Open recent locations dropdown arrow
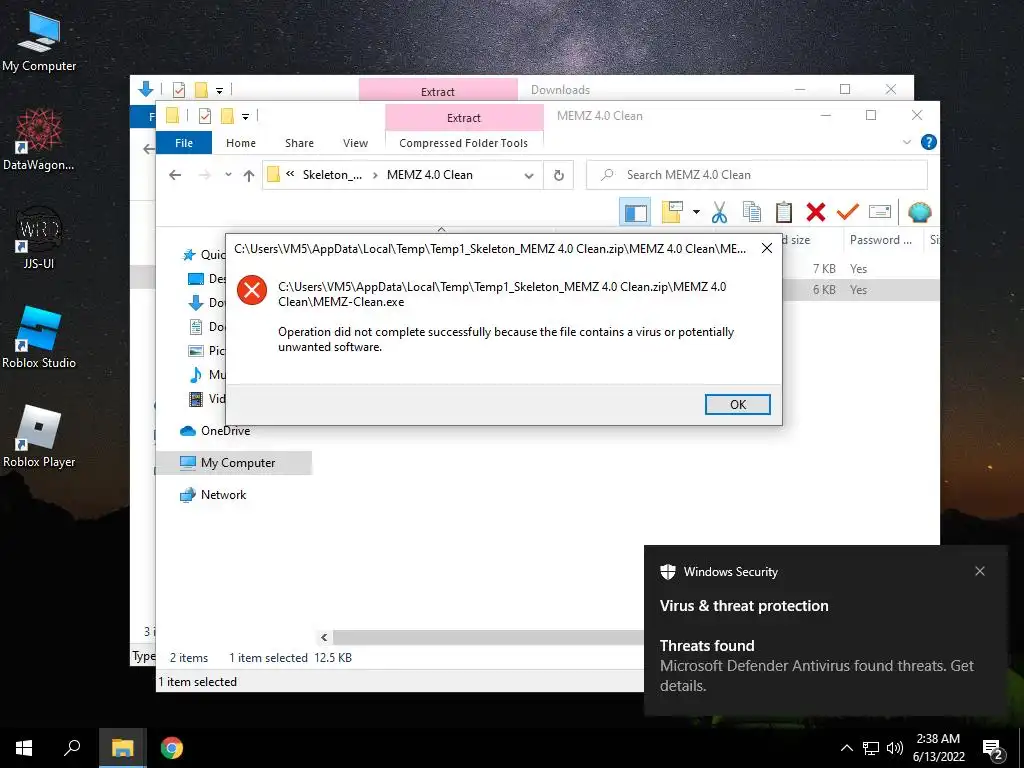Viewport: 1024px width, 768px height. (x=228, y=175)
